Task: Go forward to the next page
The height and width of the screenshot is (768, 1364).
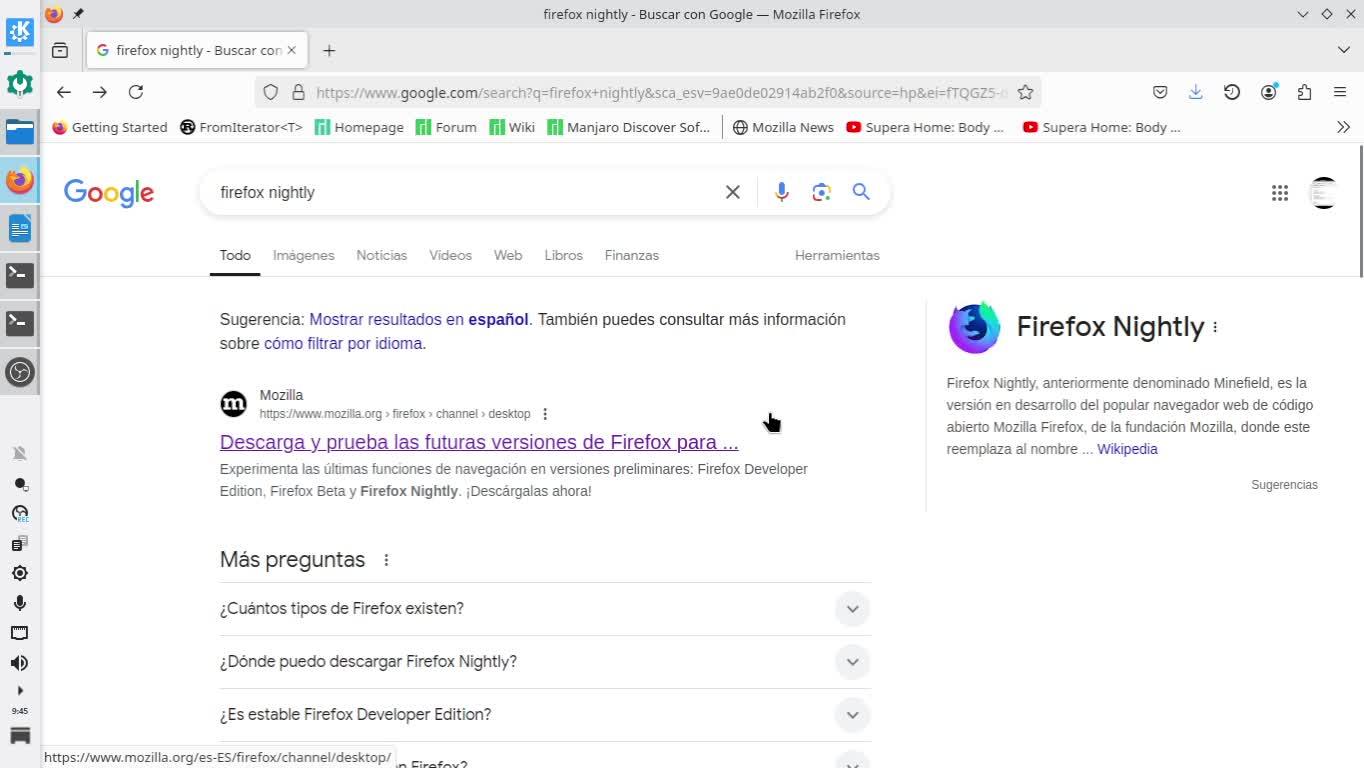Action: point(100,92)
